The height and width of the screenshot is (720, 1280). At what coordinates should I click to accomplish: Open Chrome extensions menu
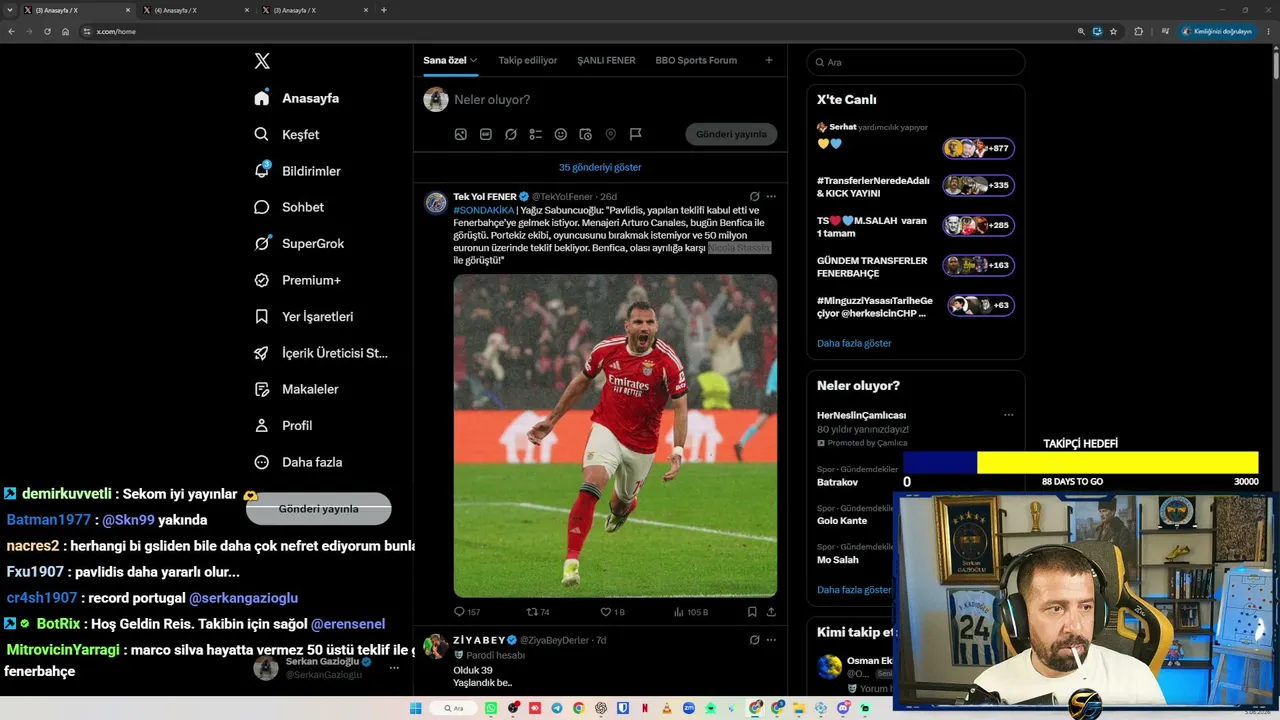point(1138,31)
